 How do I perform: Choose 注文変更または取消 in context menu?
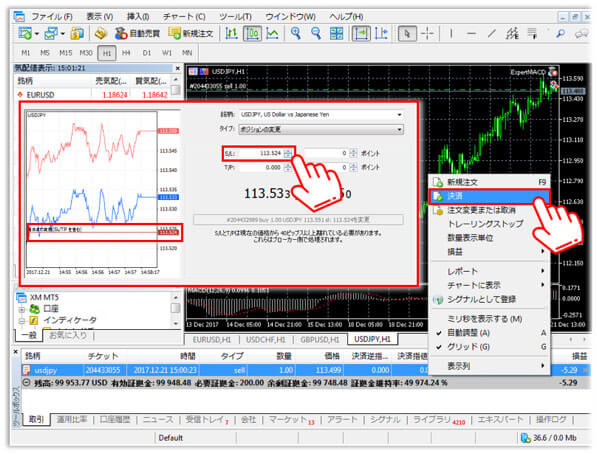tap(489, 210)
